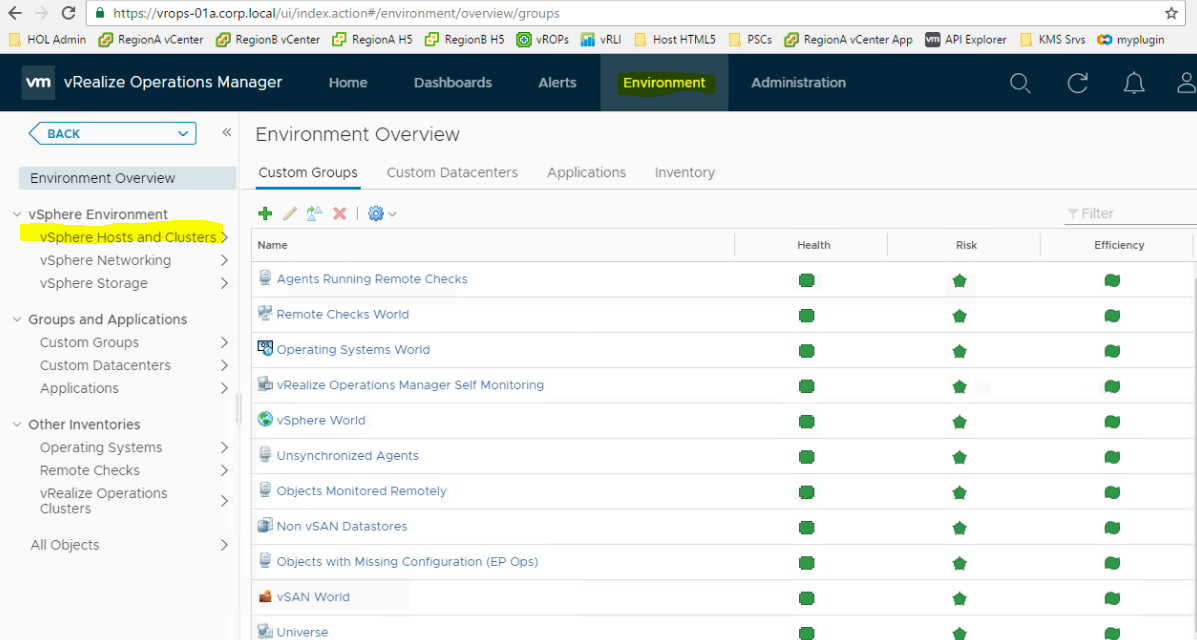Viewport: 1197px width, 640px height.
Task: Collapse the Groups and Applications section
Action: coord(17,319)
